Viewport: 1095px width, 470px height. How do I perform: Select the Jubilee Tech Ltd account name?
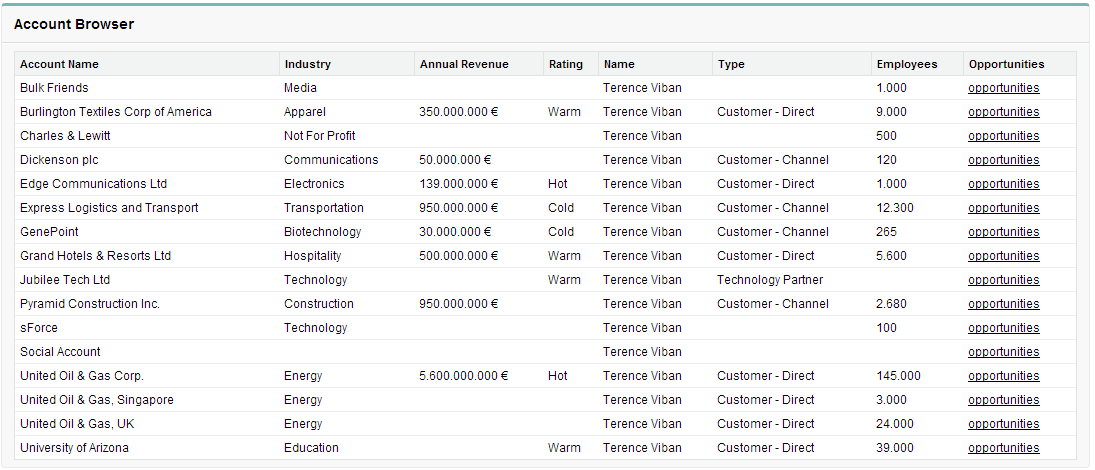(65, 279)
